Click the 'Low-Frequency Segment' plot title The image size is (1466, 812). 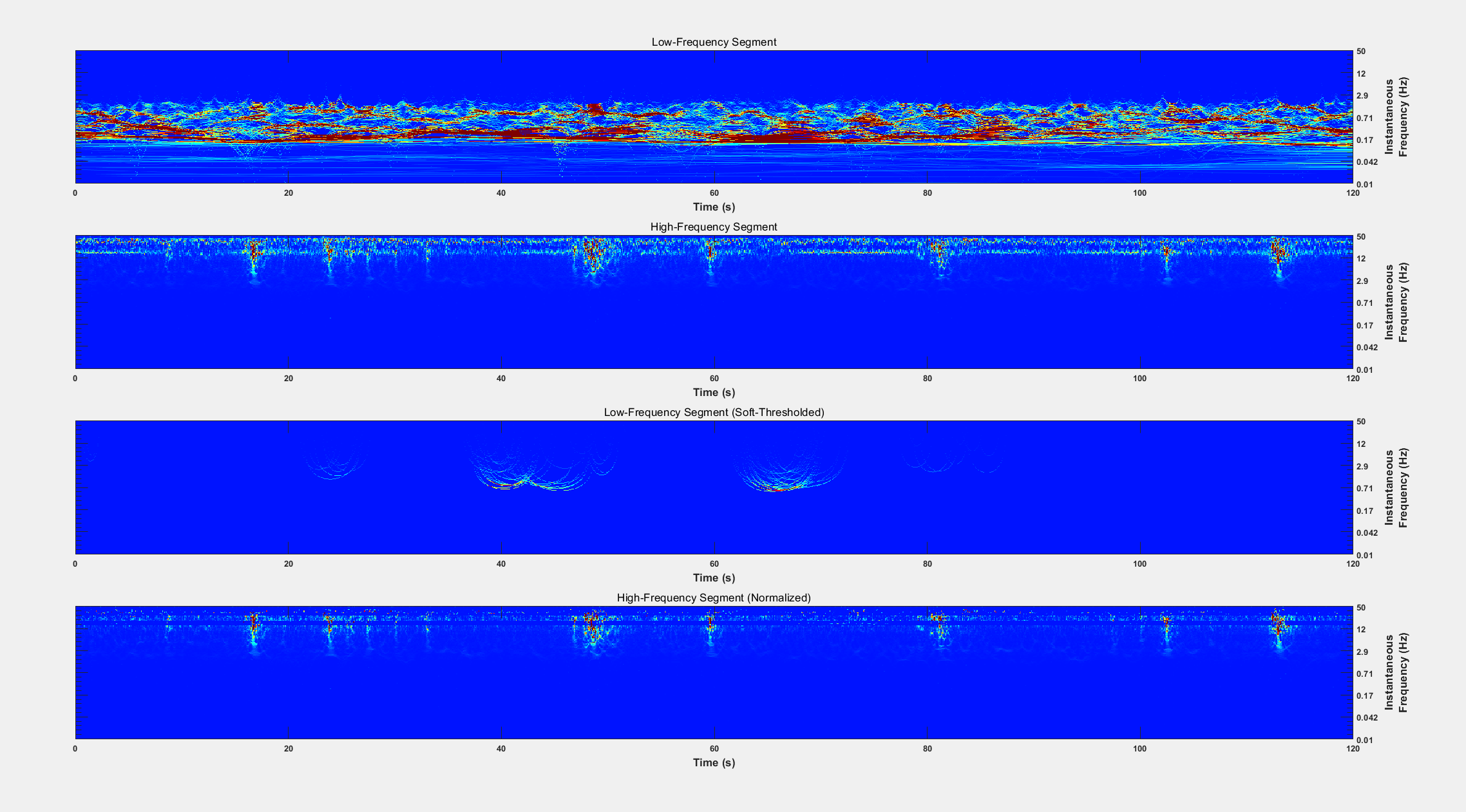[714, 42]
